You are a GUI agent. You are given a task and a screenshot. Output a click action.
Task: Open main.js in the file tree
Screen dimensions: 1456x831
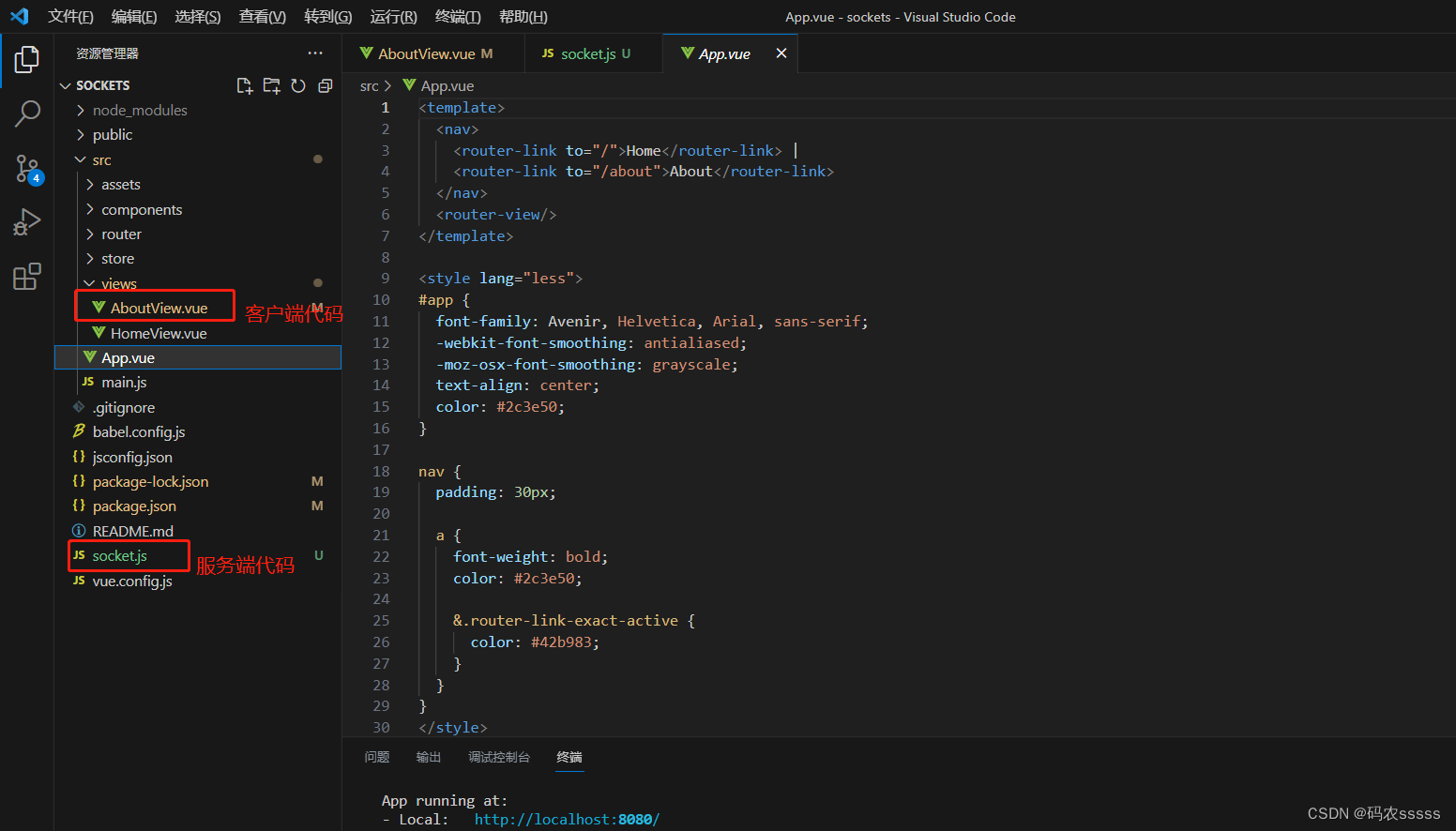pyautogui.click(x=198, y=383)
